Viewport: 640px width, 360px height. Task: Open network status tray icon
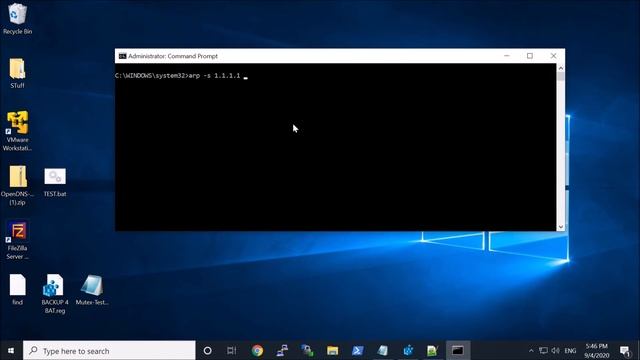click(x=543, y=351)
